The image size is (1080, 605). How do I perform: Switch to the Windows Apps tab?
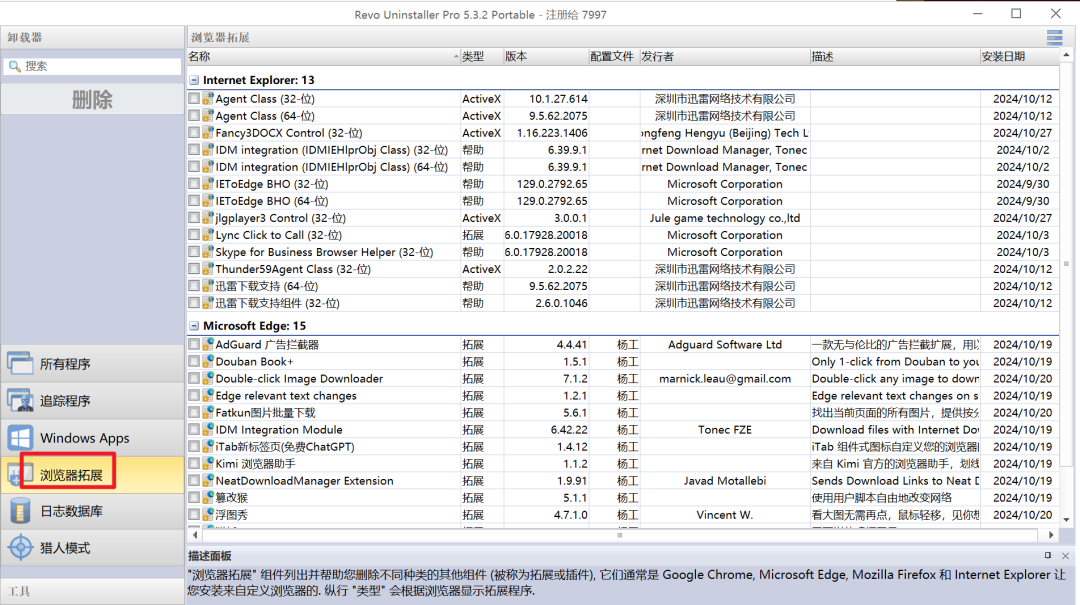coord(92,438)
